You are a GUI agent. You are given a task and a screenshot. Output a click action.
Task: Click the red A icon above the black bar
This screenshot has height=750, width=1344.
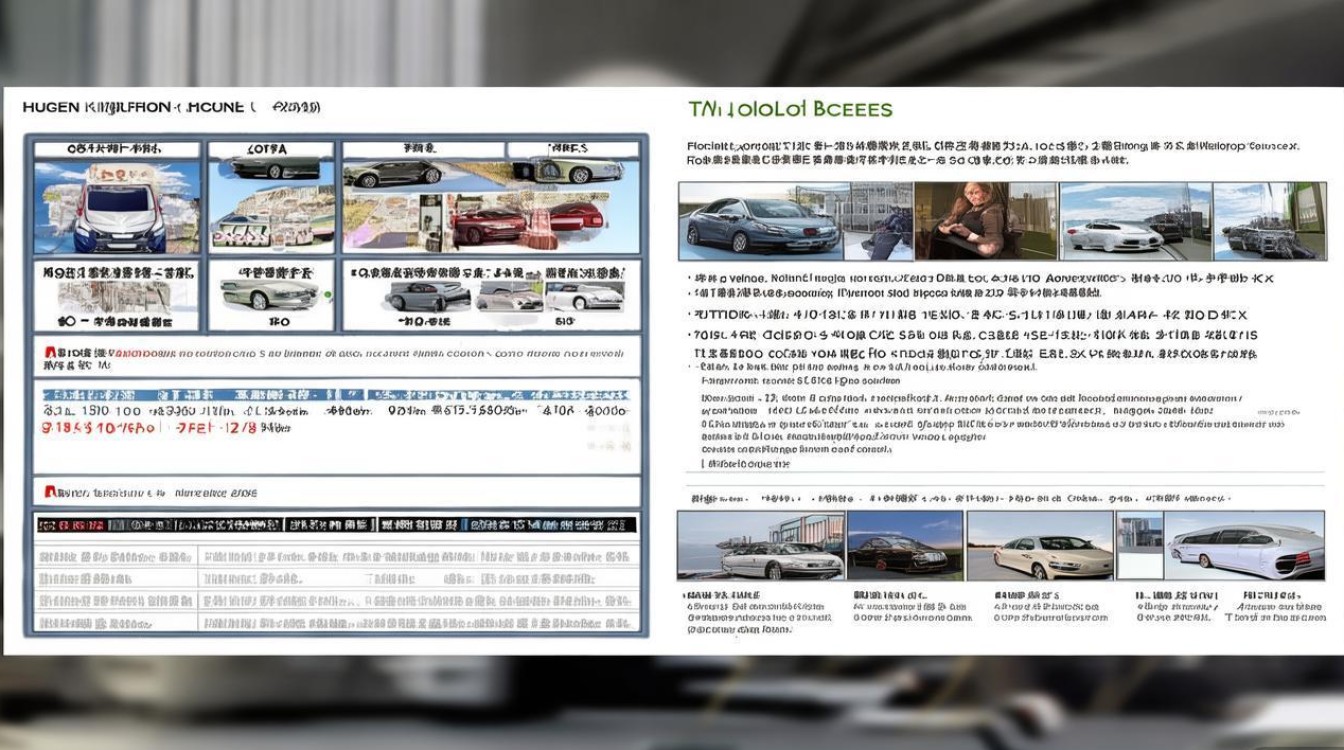click(50, 492)
